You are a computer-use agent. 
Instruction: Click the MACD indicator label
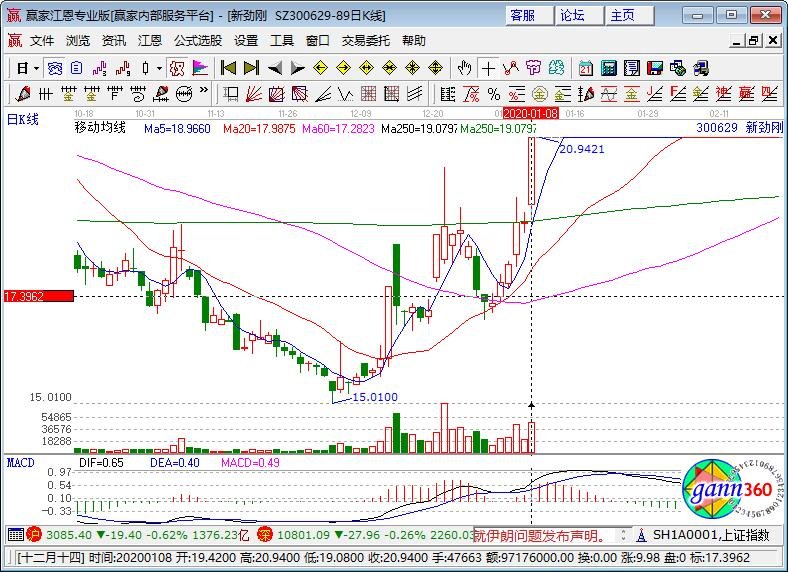click(x=21, y=462)
